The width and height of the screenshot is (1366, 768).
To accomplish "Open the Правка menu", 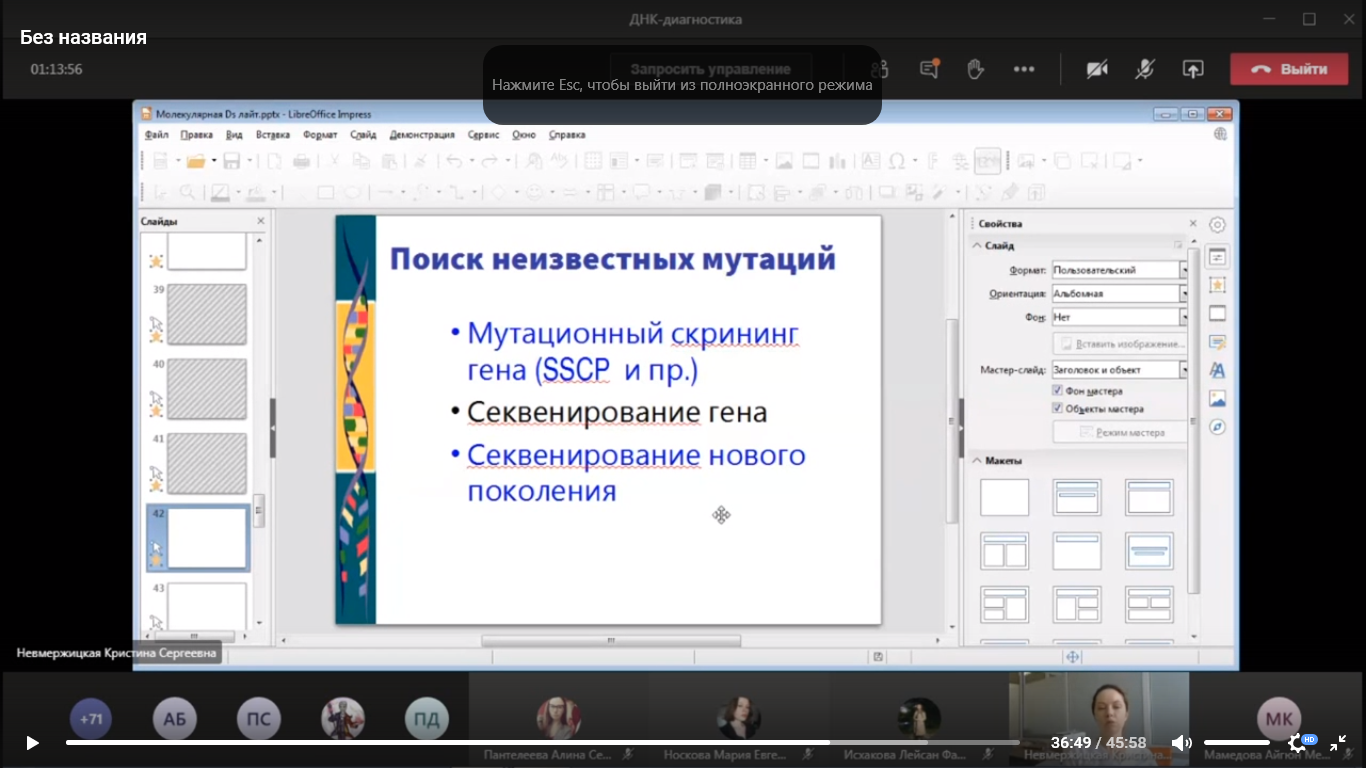I will 196,134.
